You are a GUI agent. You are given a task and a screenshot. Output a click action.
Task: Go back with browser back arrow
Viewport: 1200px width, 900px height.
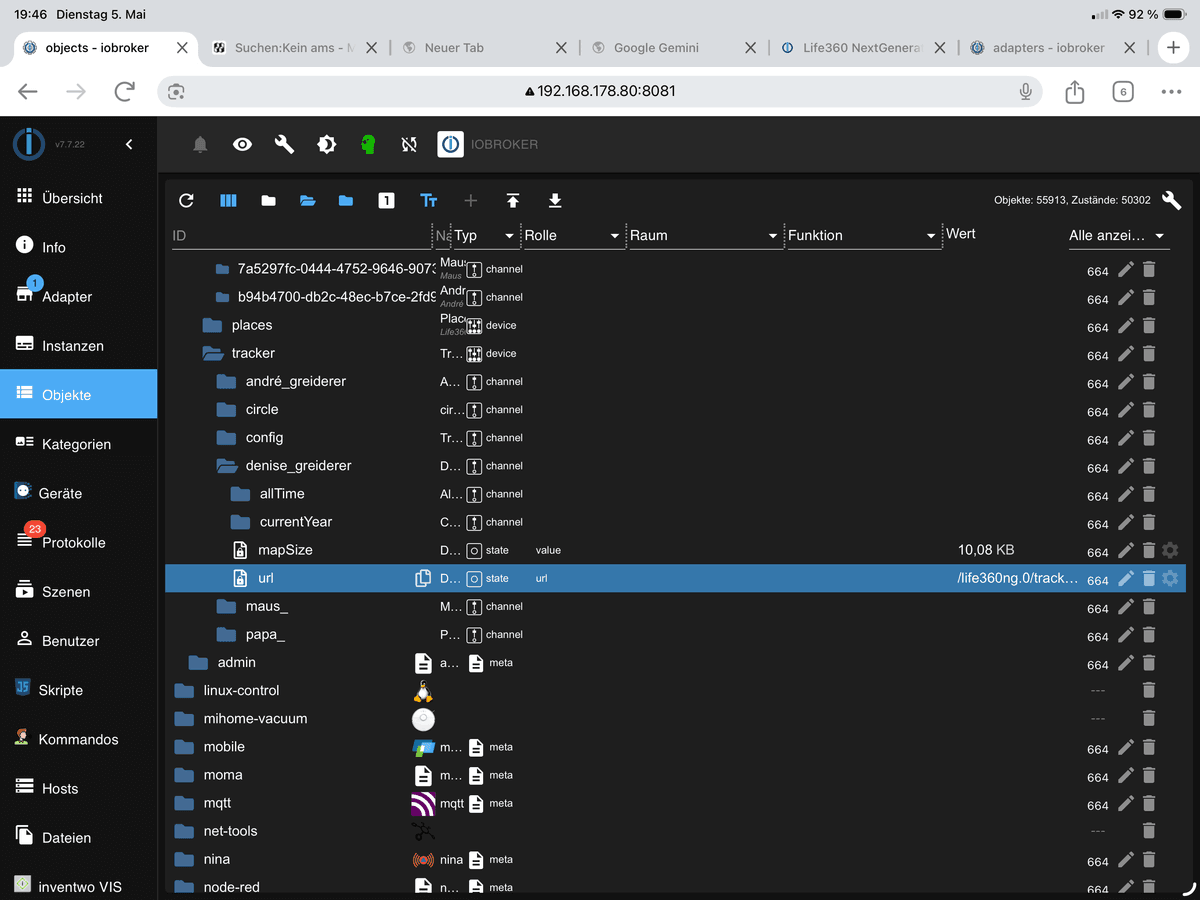tap(28, 91)
